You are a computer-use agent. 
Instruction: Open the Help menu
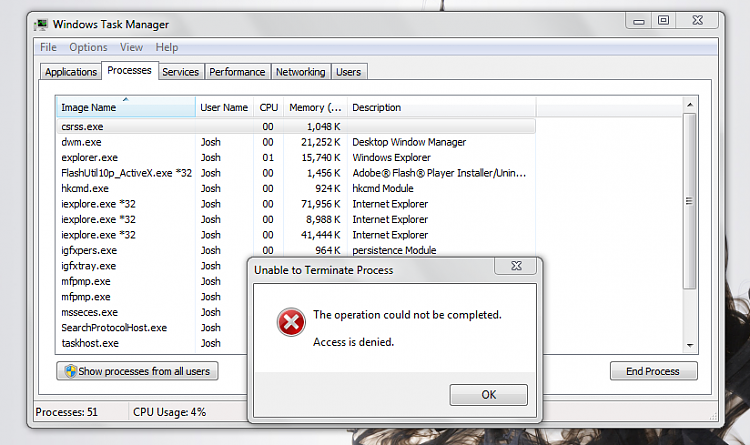pos(166,47)
